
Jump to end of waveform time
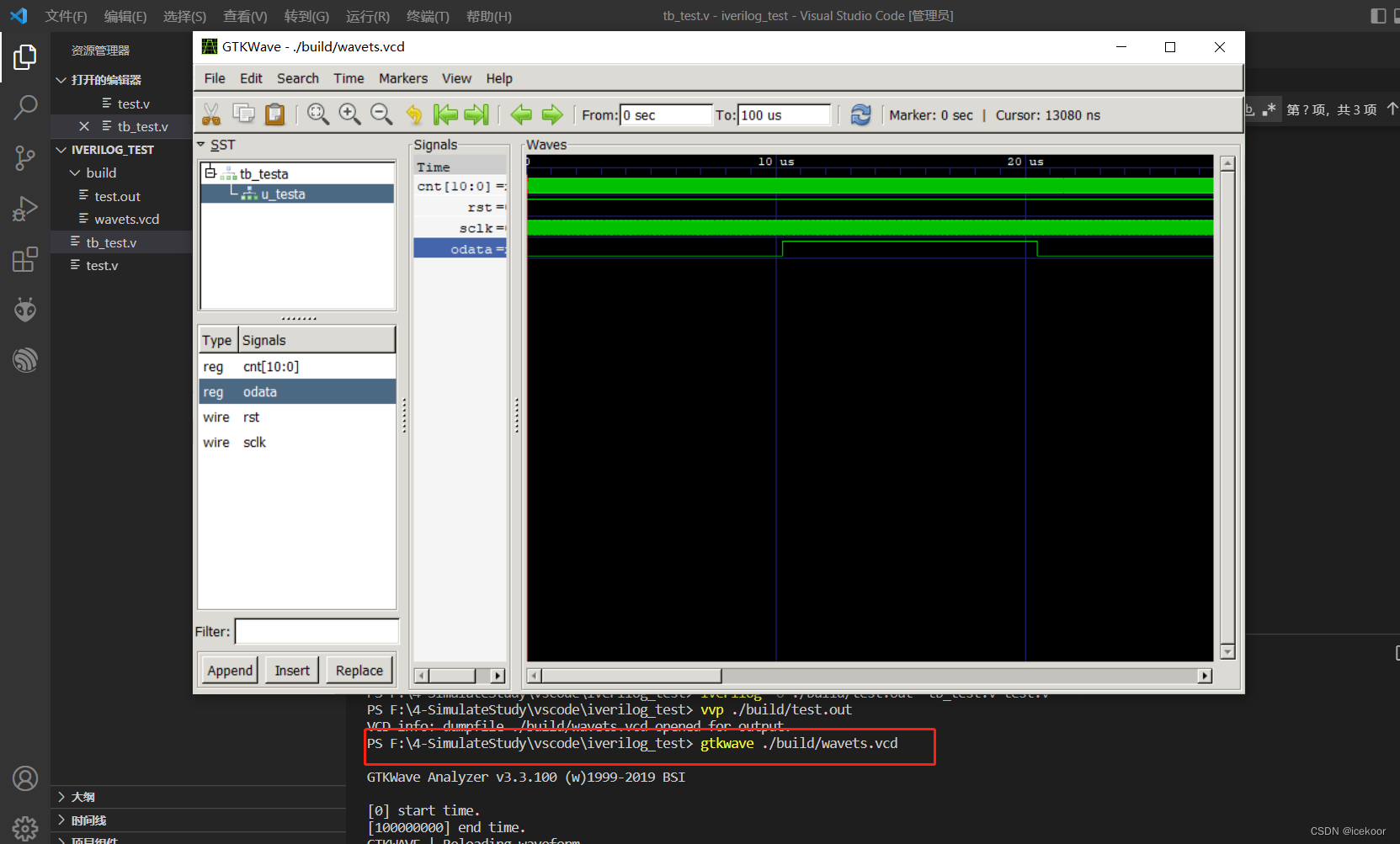click(476, 114)
